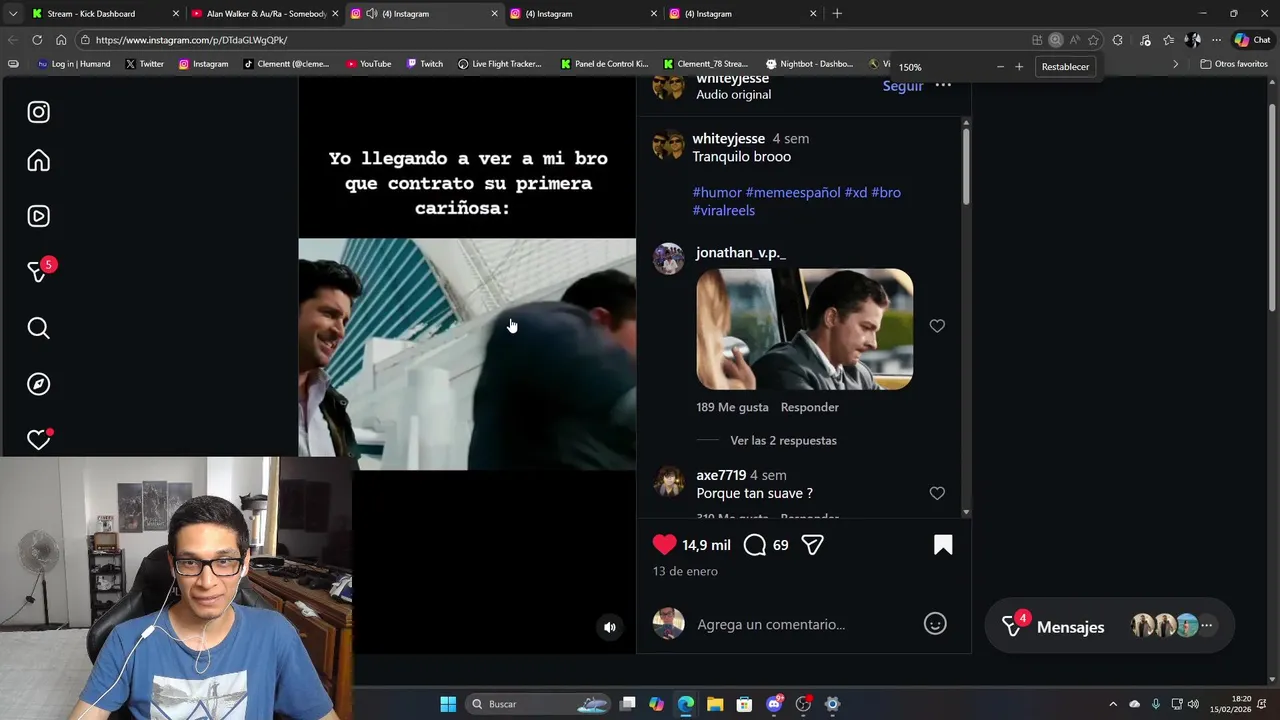Open File Explorer from taskbar
Image resolution: width=1280 pixels, height=720 pixels.
tap(715, 704)
